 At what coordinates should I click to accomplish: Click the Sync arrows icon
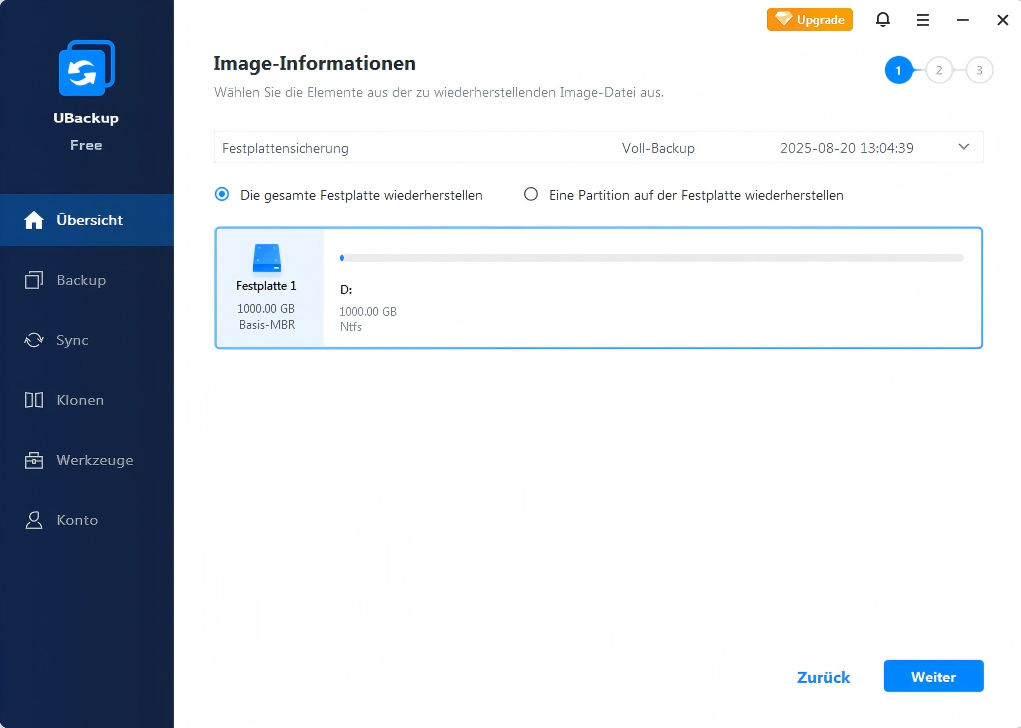(x=34, y=340)
